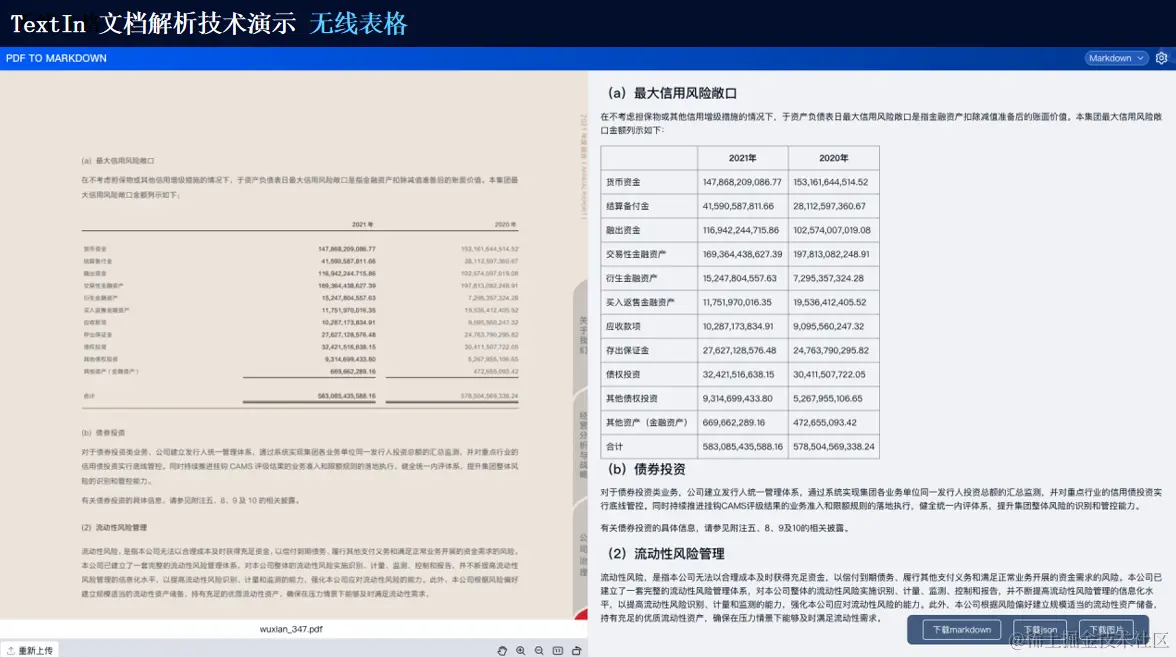Click the 买入返售金融资产 row label in the result table
This screenshot has height=657, width=1176.
tap(640, 302)
